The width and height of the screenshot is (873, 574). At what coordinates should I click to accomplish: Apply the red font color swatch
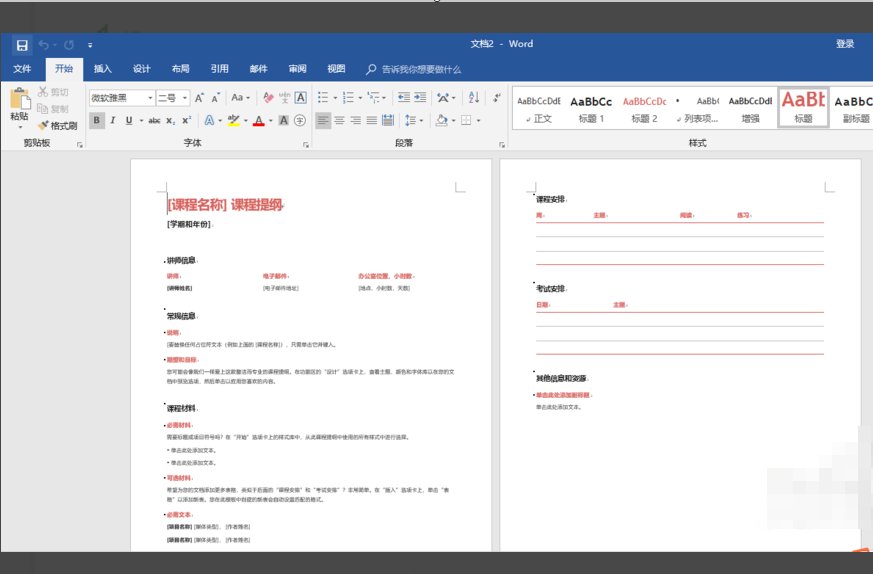[x=258, y=120]
